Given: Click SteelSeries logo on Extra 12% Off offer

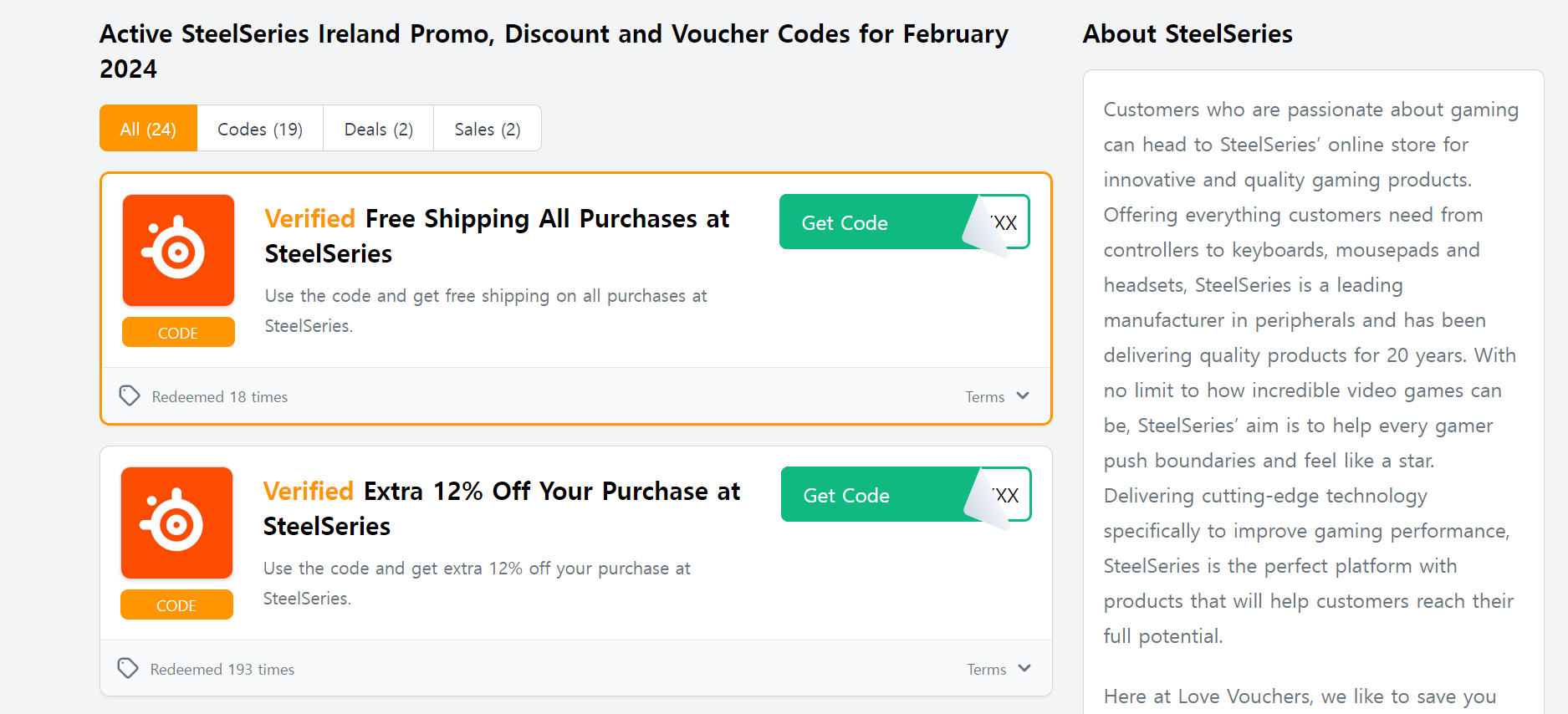Looking at the screenshot, I should pyautogui.click(x=176, y=523).
